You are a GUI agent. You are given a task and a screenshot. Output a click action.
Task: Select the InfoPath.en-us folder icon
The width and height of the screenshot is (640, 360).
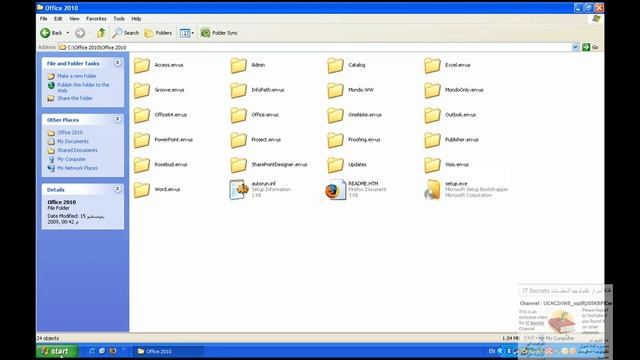(238, 90)
